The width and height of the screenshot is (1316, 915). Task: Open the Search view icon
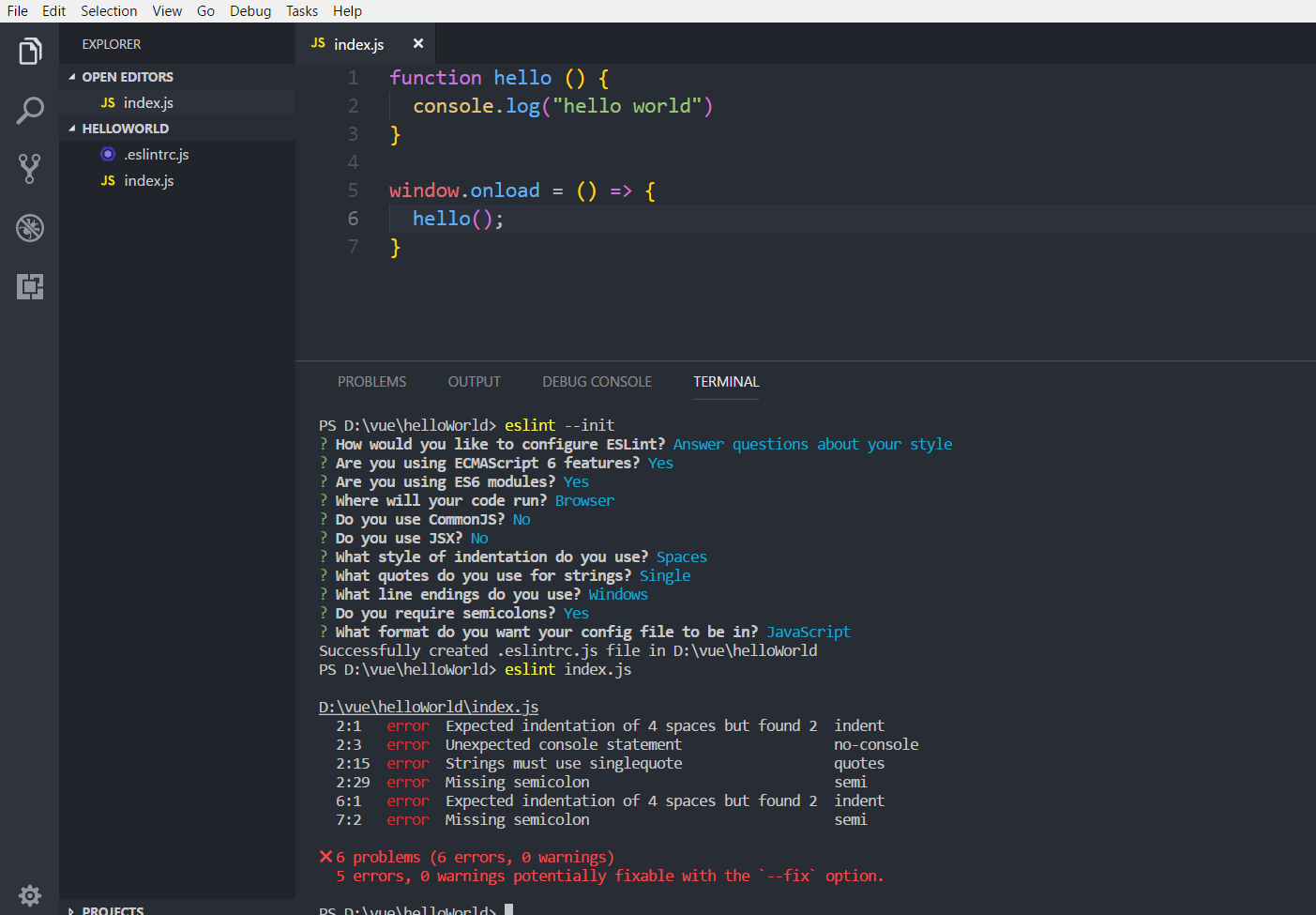point(30,111)
